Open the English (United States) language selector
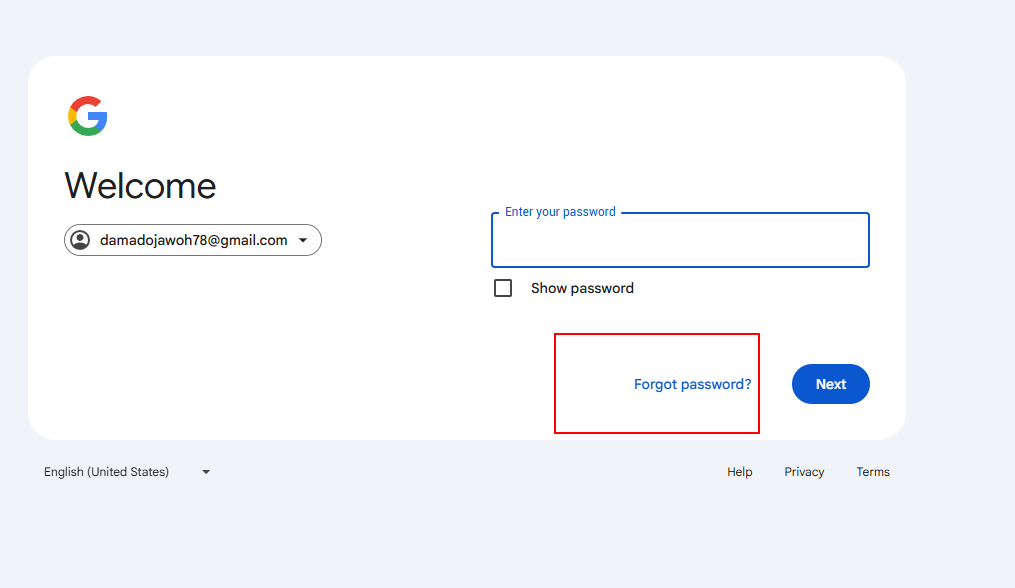Viewport: 1015px width, 588px height. tap(128, 472)
